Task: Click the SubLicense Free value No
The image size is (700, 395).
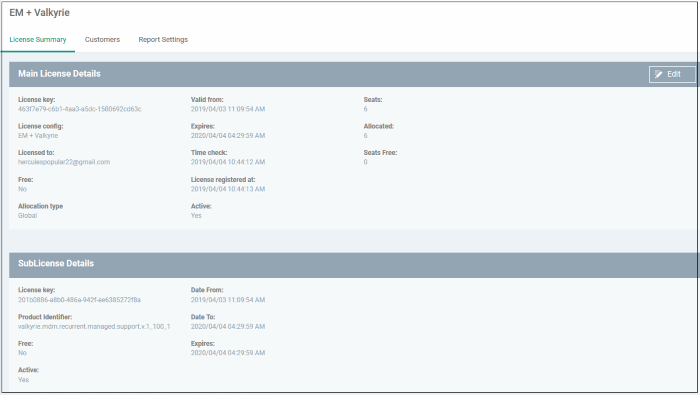Action: point(22,353)
